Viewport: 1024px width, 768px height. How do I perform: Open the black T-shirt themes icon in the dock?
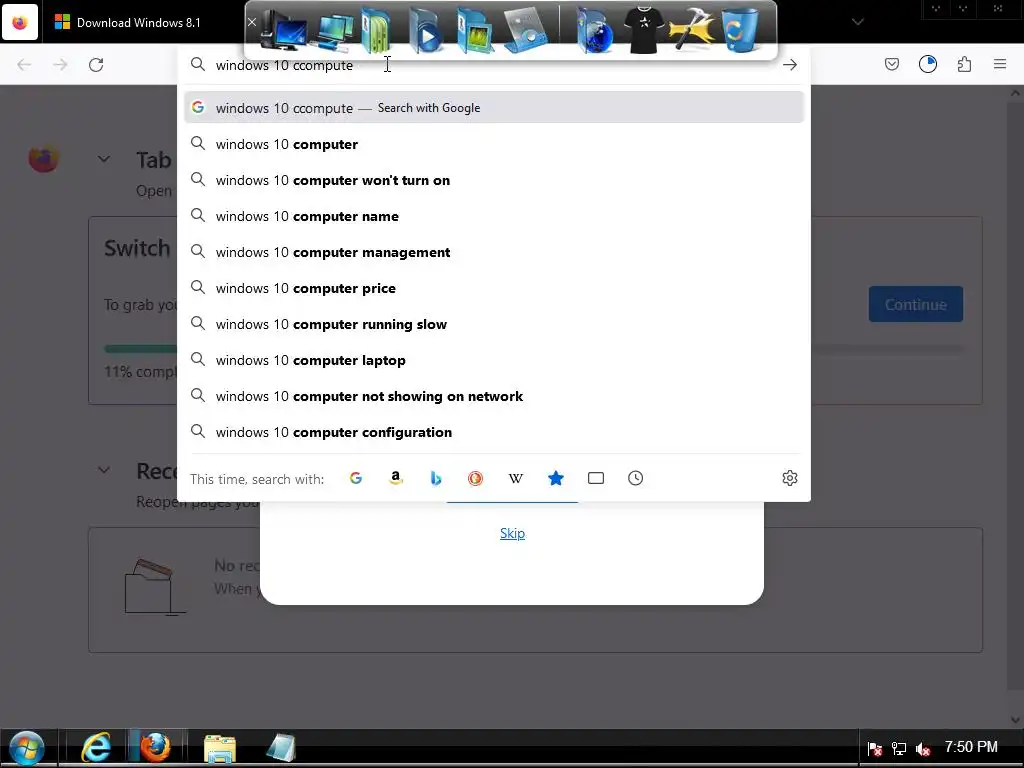tap(643, 29)
